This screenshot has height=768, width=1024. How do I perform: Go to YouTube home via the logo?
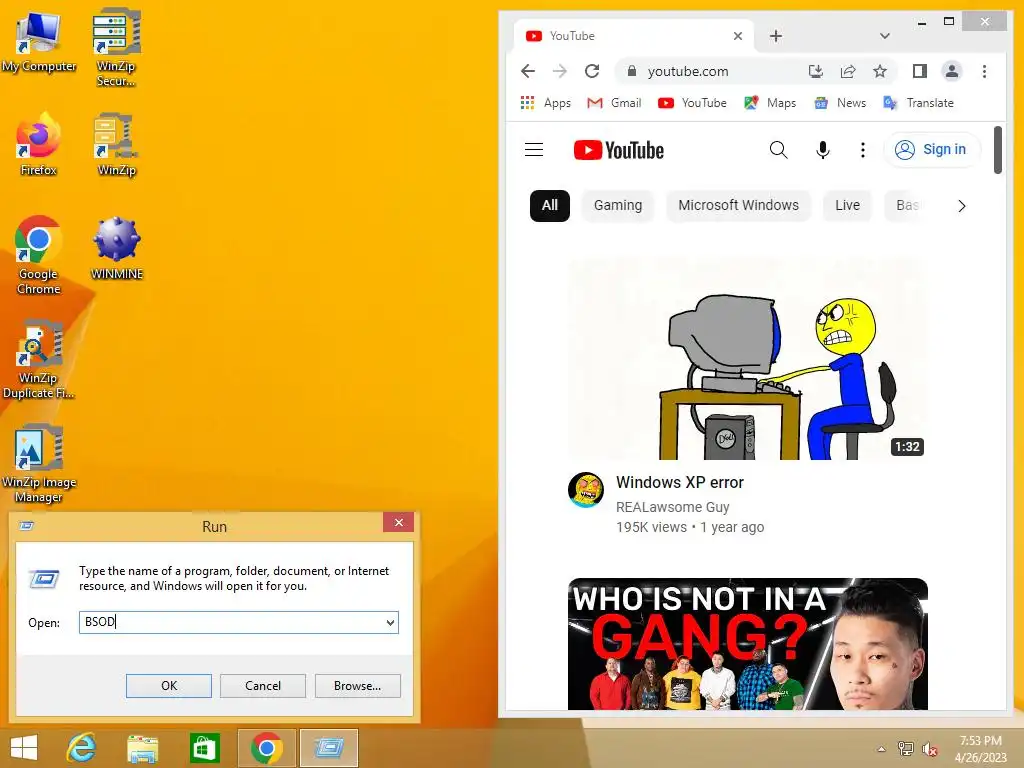pos(618,150)
